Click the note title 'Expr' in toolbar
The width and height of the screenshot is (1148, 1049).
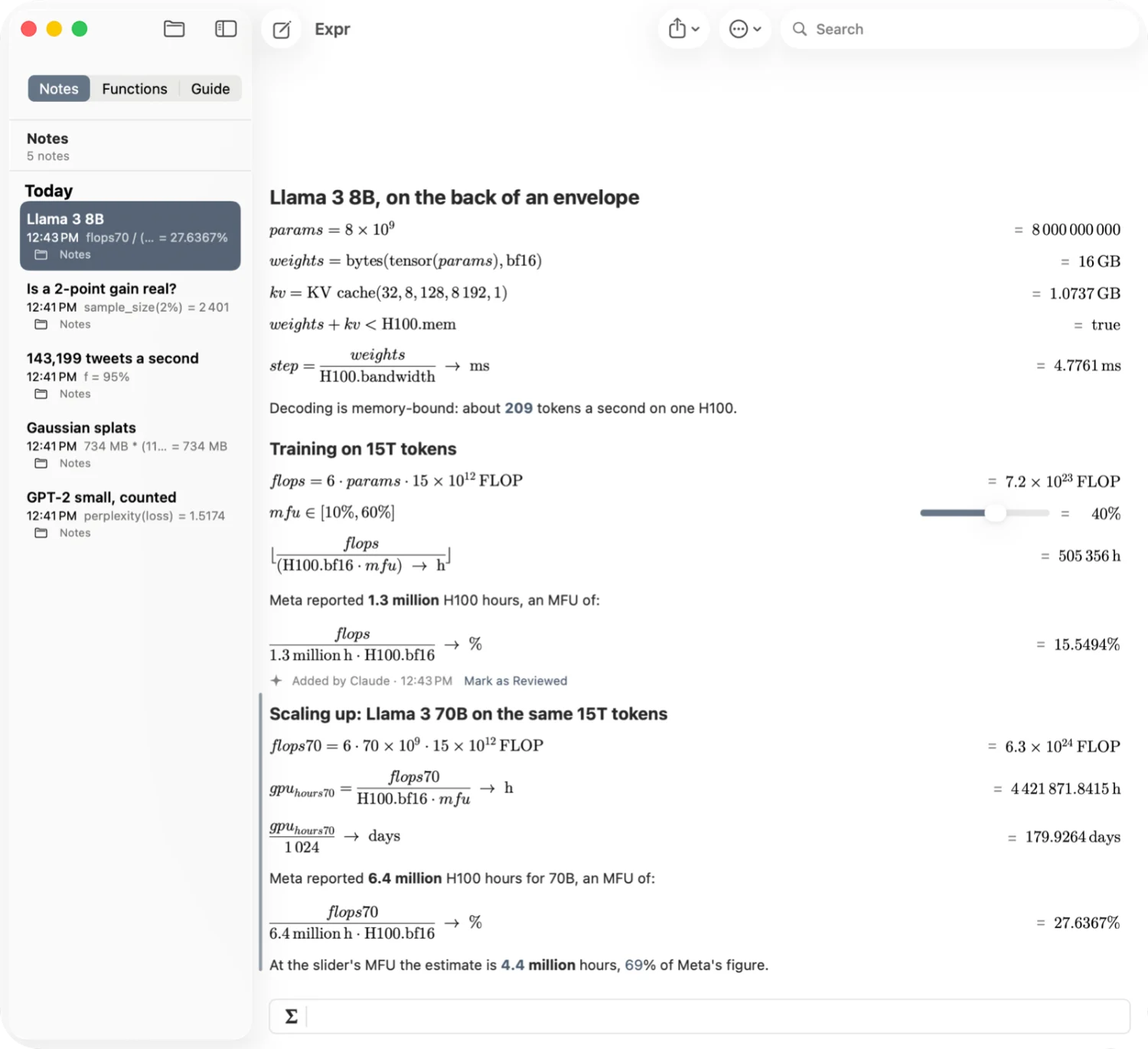332,29
